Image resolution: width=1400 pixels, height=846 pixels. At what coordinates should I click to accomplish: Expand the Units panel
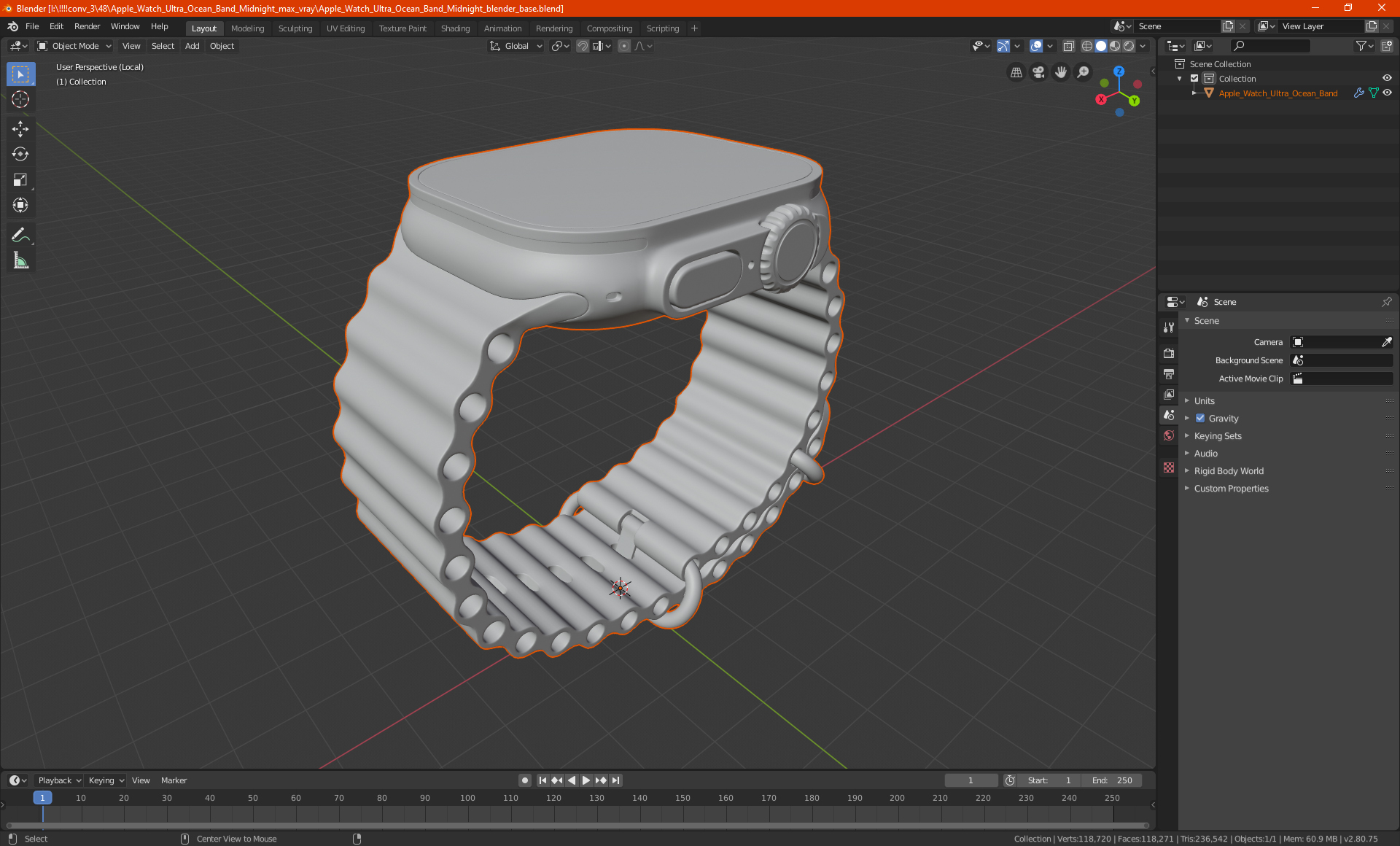point(1204,400)
